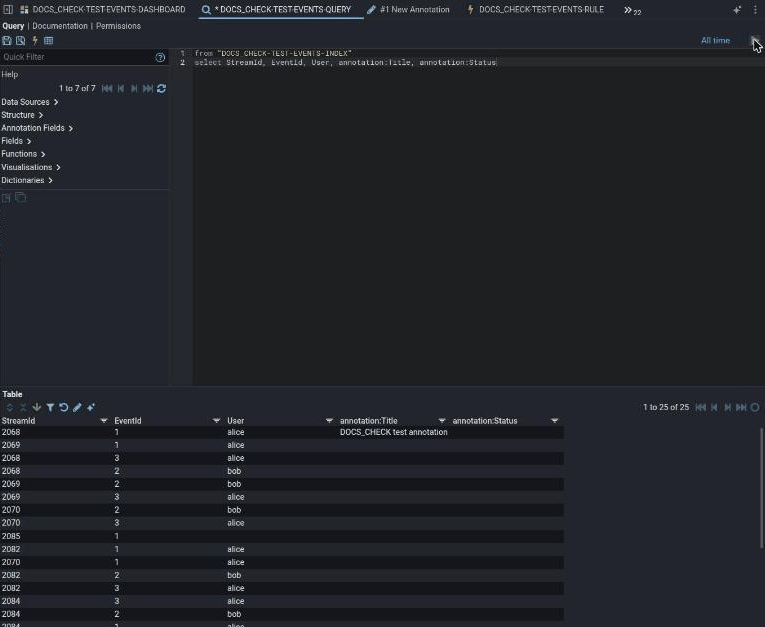Click the lightning bolt create-rule icon
Image resolution: width=765 pixels, height=627 pixels.
tap(35, 40)
